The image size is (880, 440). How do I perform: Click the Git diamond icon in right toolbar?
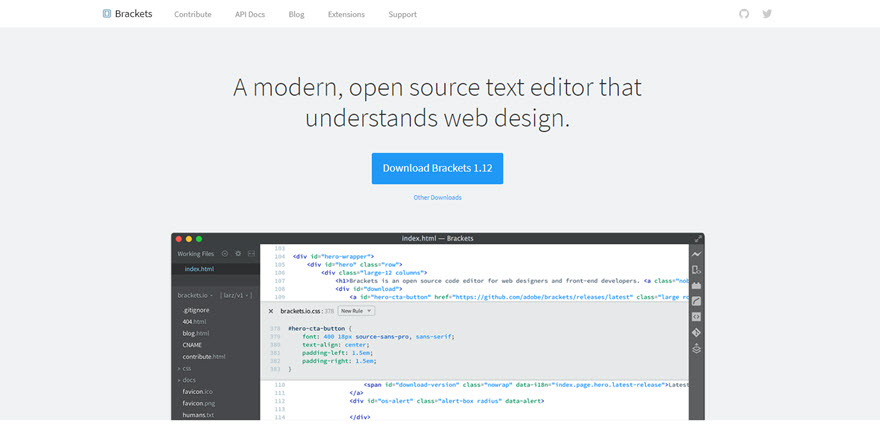click(x=696, y=332)
